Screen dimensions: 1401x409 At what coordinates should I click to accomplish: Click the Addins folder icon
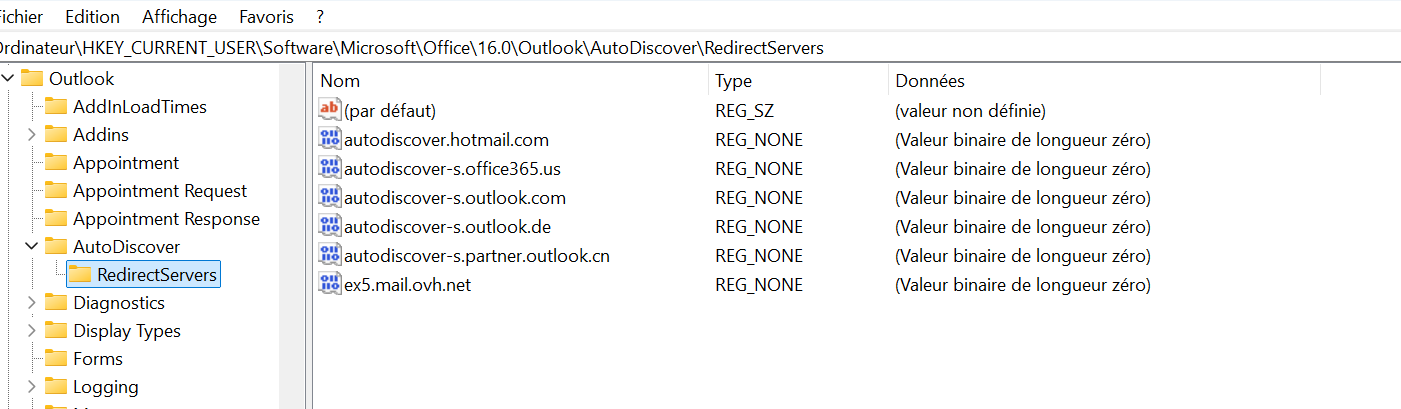click(57, 134)
